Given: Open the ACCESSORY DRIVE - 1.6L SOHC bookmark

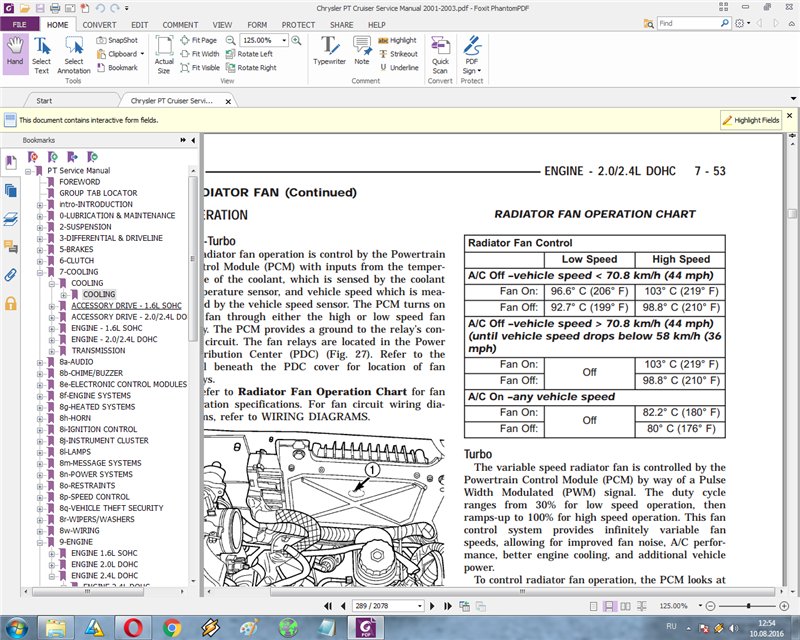Looking at the screenshot, I should (126, 306).
